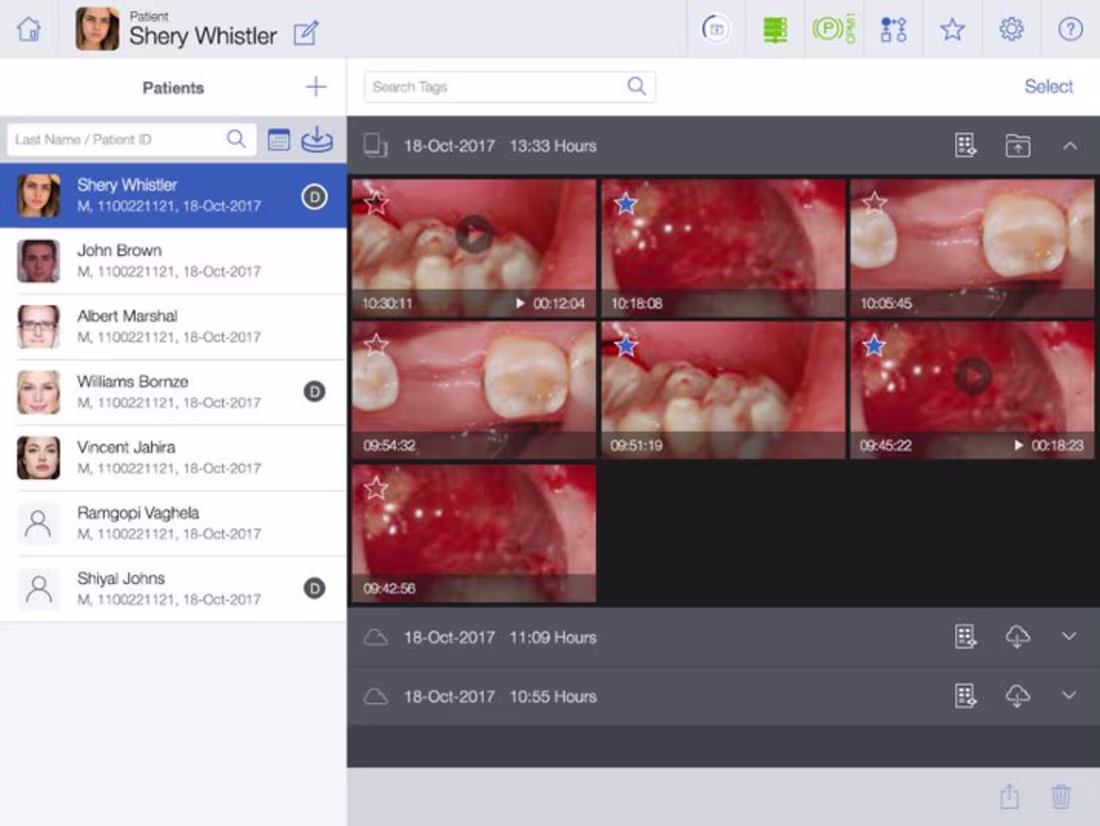Screen dimensions: 1100x826
Task: Collapse the 18-Oct-2017 13:33 Hours session
Action: (x=1071, y=146)
